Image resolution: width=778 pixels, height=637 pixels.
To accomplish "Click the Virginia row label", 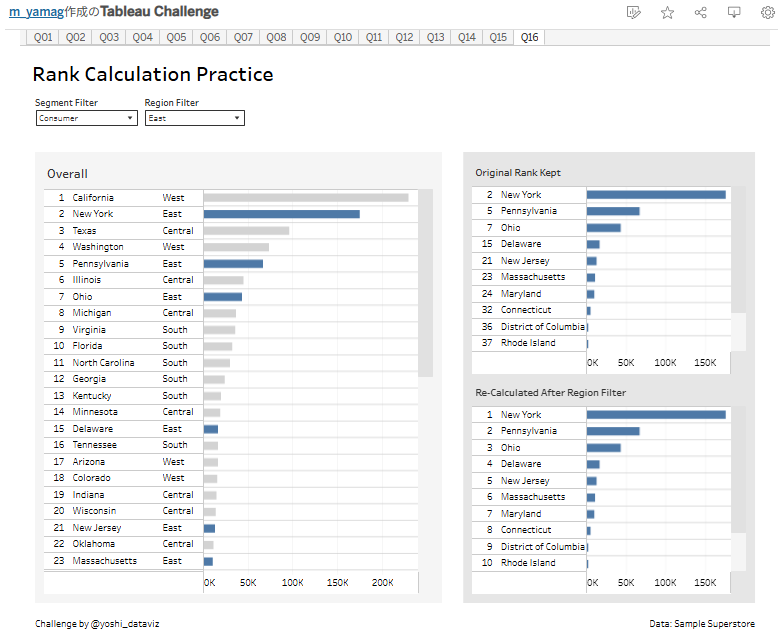I will coord(89,330).
